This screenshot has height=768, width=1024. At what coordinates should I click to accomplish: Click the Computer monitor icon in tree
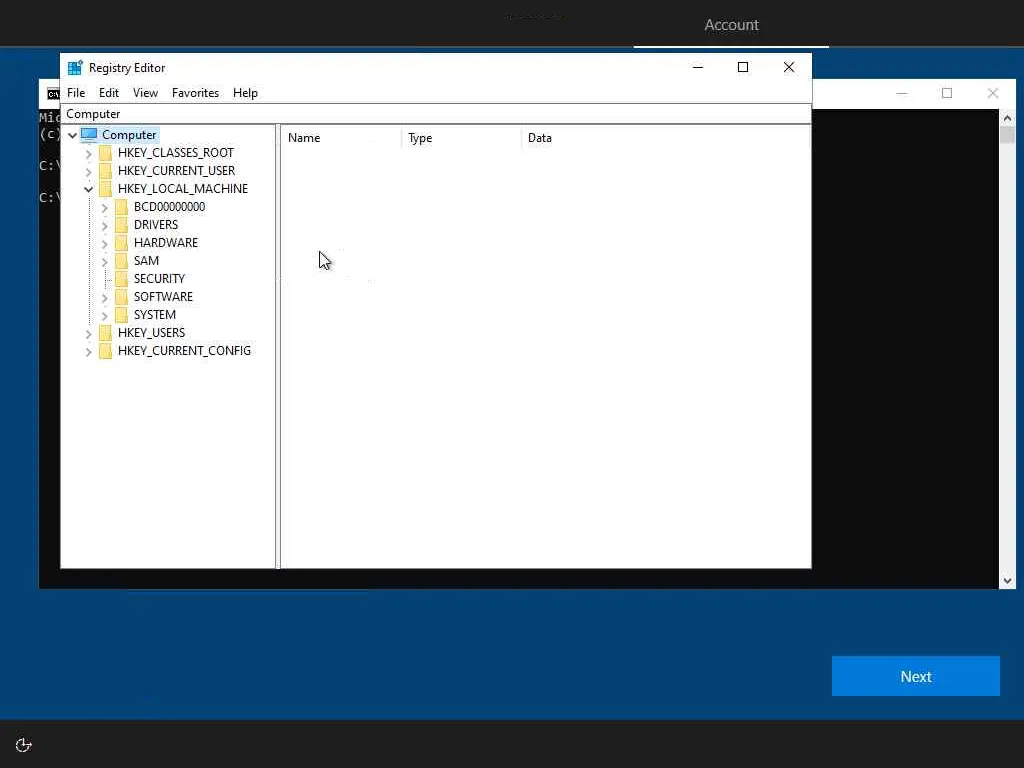(x=89, y=135)
